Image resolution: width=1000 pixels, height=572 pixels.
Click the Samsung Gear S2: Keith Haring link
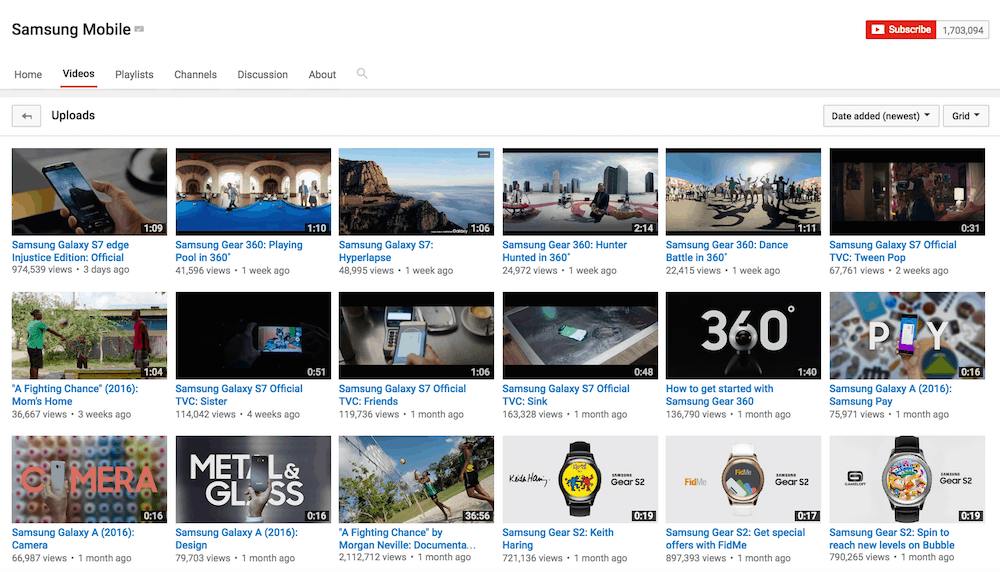click(557, 539)
